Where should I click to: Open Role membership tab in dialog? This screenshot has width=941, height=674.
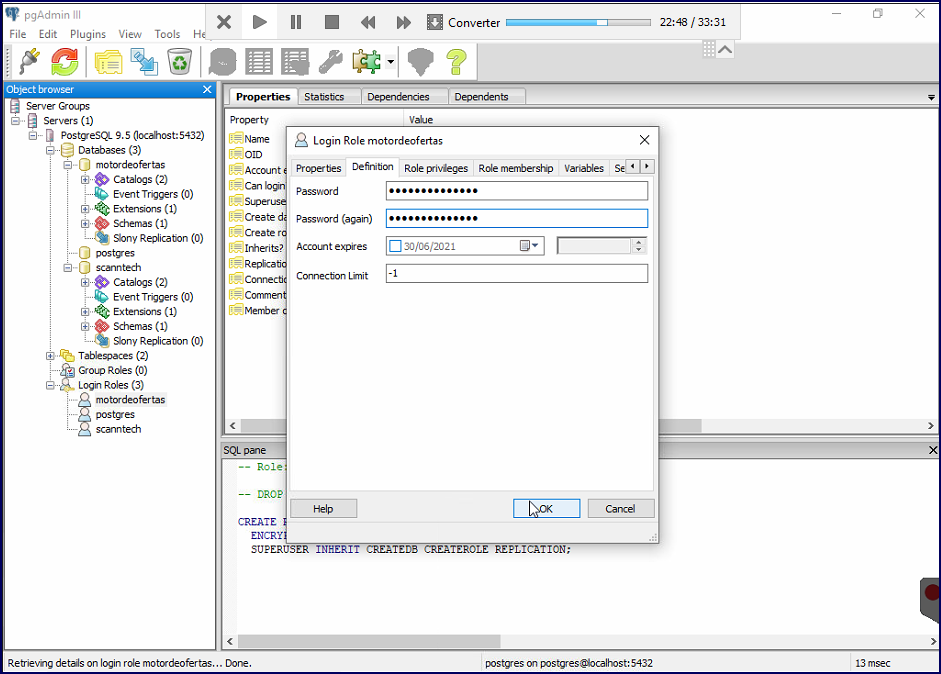point(516,168)
